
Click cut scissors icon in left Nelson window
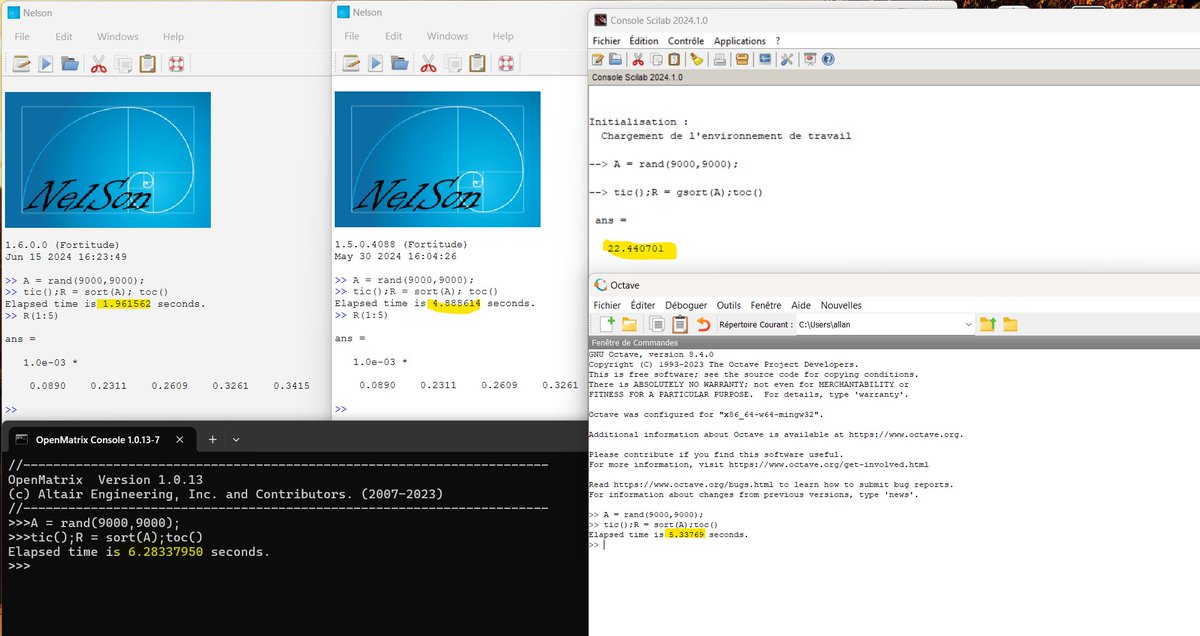(99, 64)
